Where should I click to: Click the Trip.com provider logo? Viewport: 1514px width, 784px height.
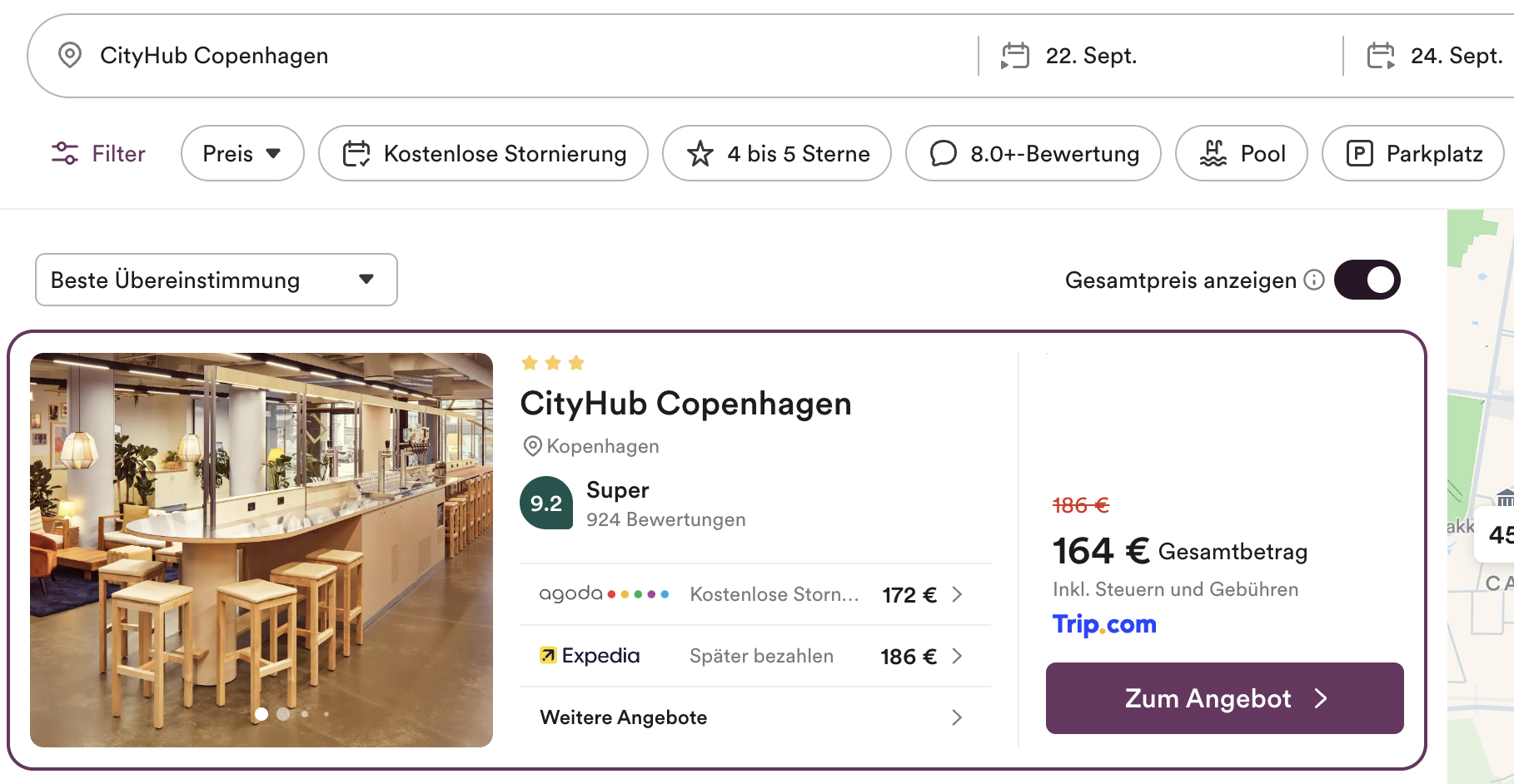[1104, 624]
